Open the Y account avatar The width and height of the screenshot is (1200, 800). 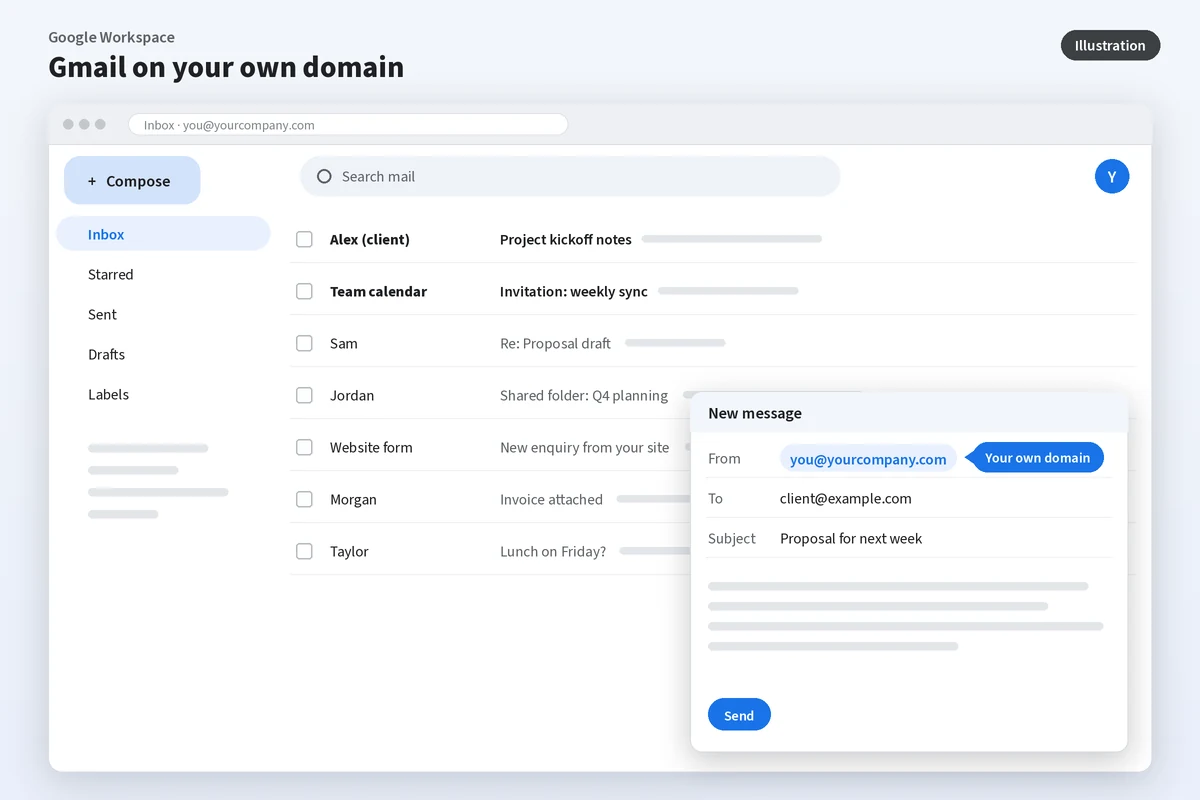point(1112,176)
